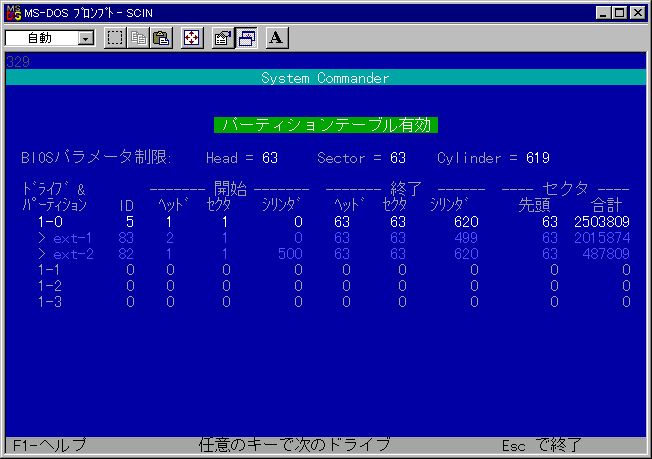Click the Paste clipboard toolbar icon
The width and height of the screenshot is (652, 459).
161,38
